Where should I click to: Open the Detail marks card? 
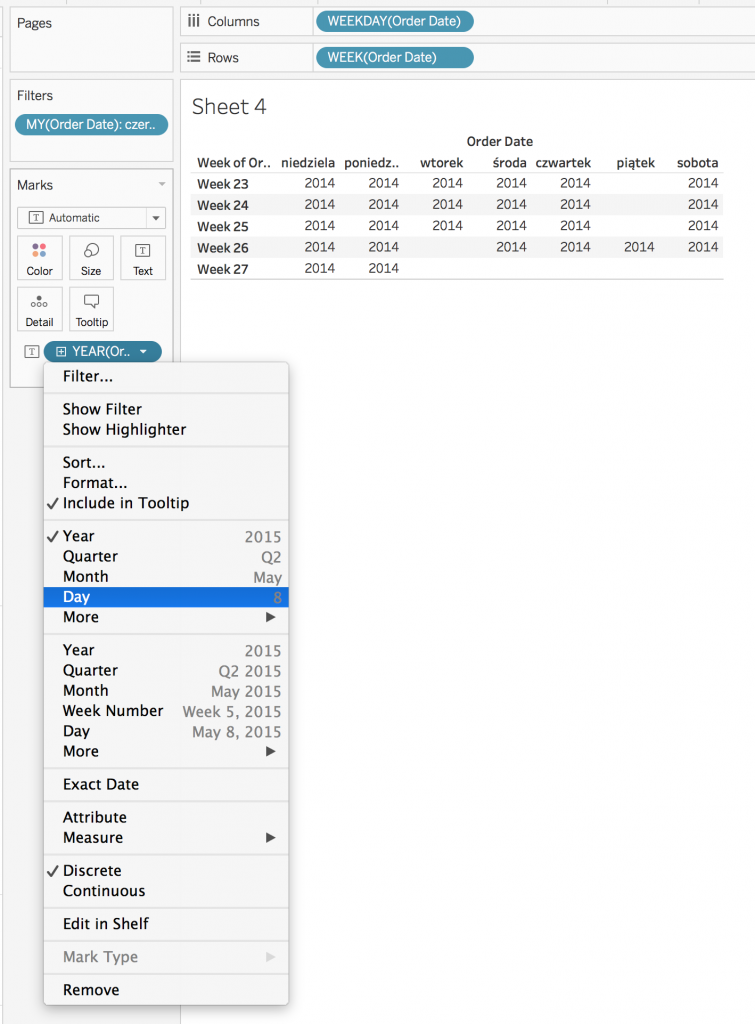(39, 309)
